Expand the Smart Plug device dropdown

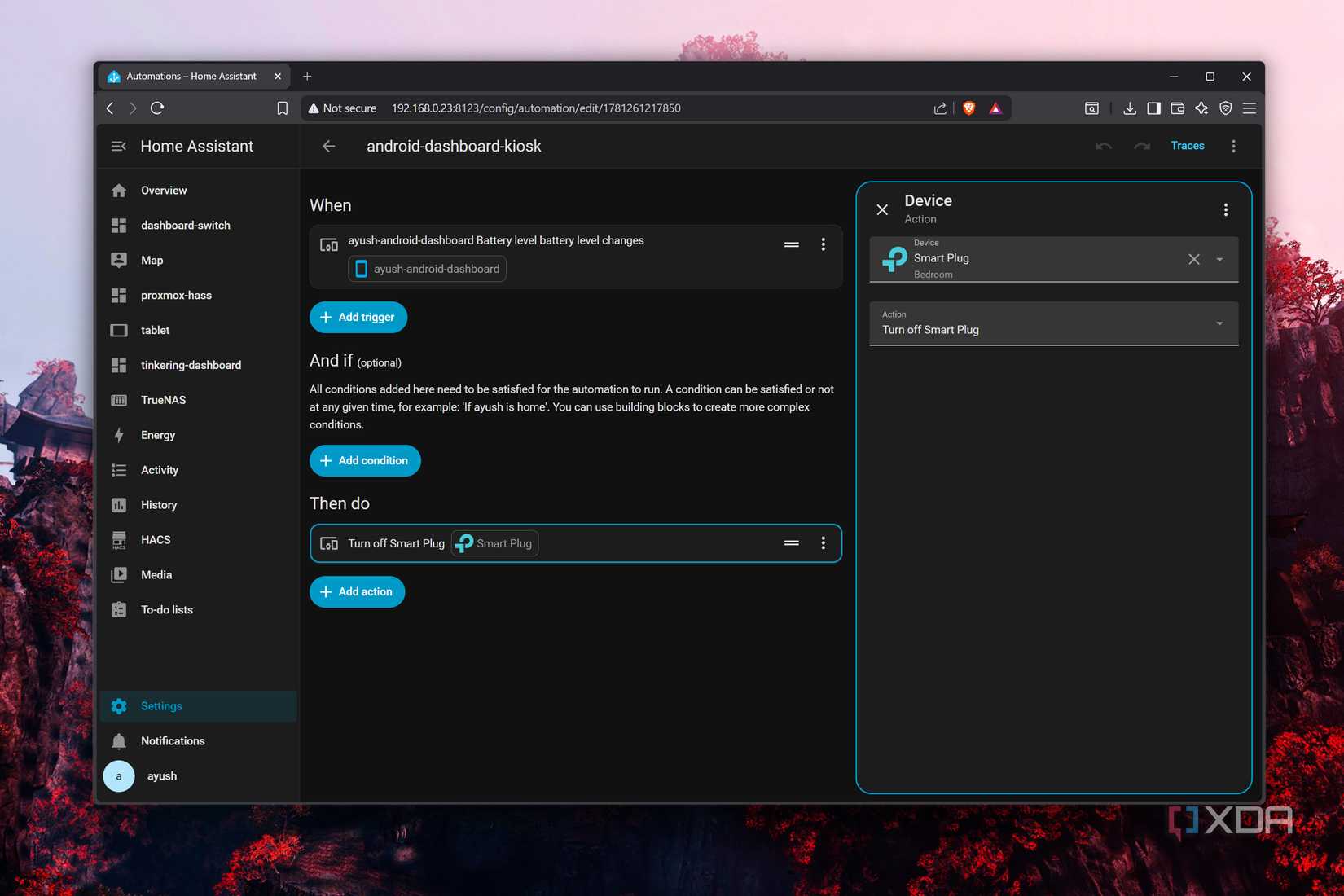(x=1219, y=259)
